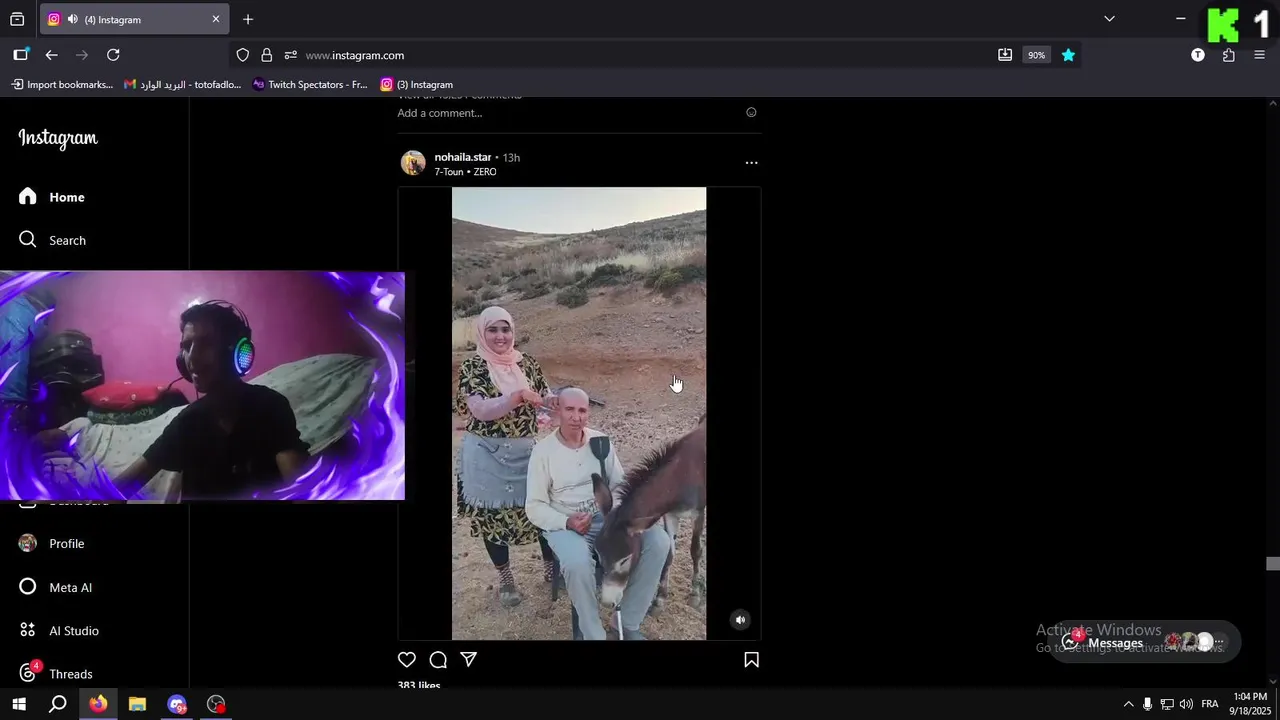Open the browser application hamburger menu
Screen dimensions: 1280x720
(1260, 55)
